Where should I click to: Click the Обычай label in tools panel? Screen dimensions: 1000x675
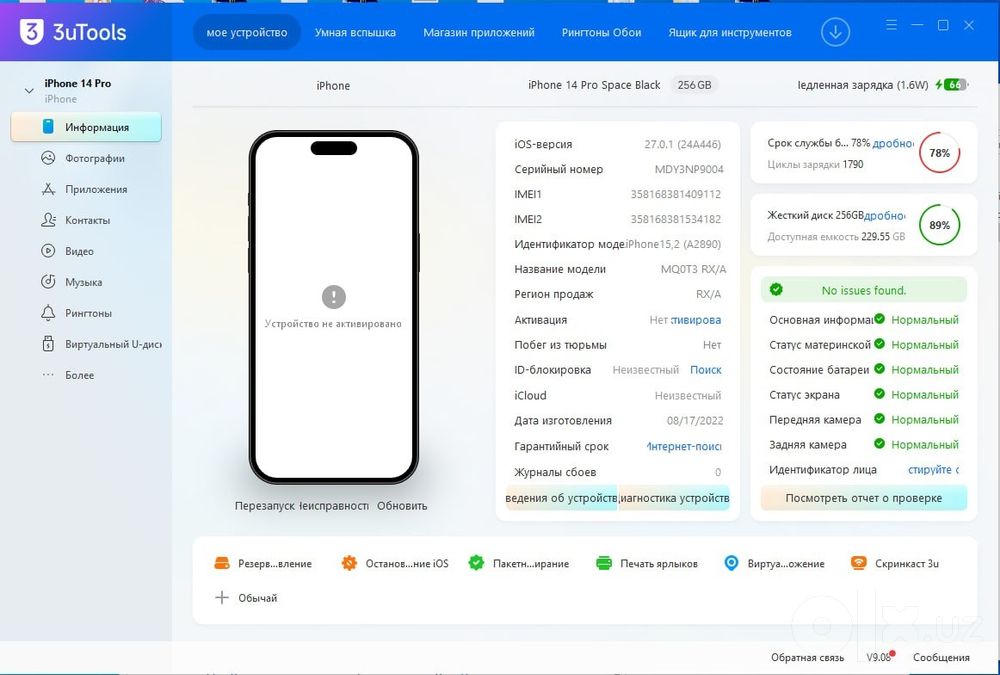pyautogui.click(x=258, y=598)
